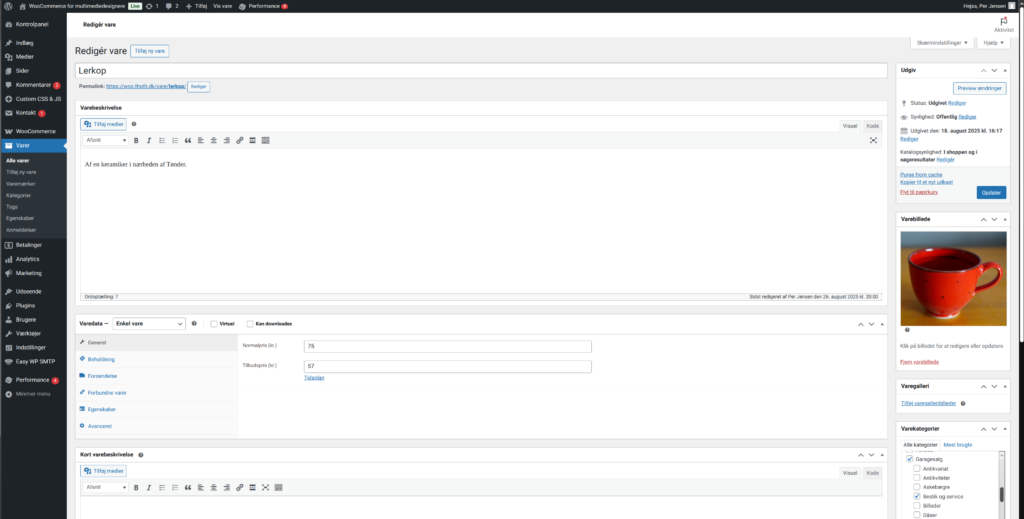1024x519 pixels.
Task: Uncheck the Bestik og service category
Action: pyautogui.click(x=917, y=496)
